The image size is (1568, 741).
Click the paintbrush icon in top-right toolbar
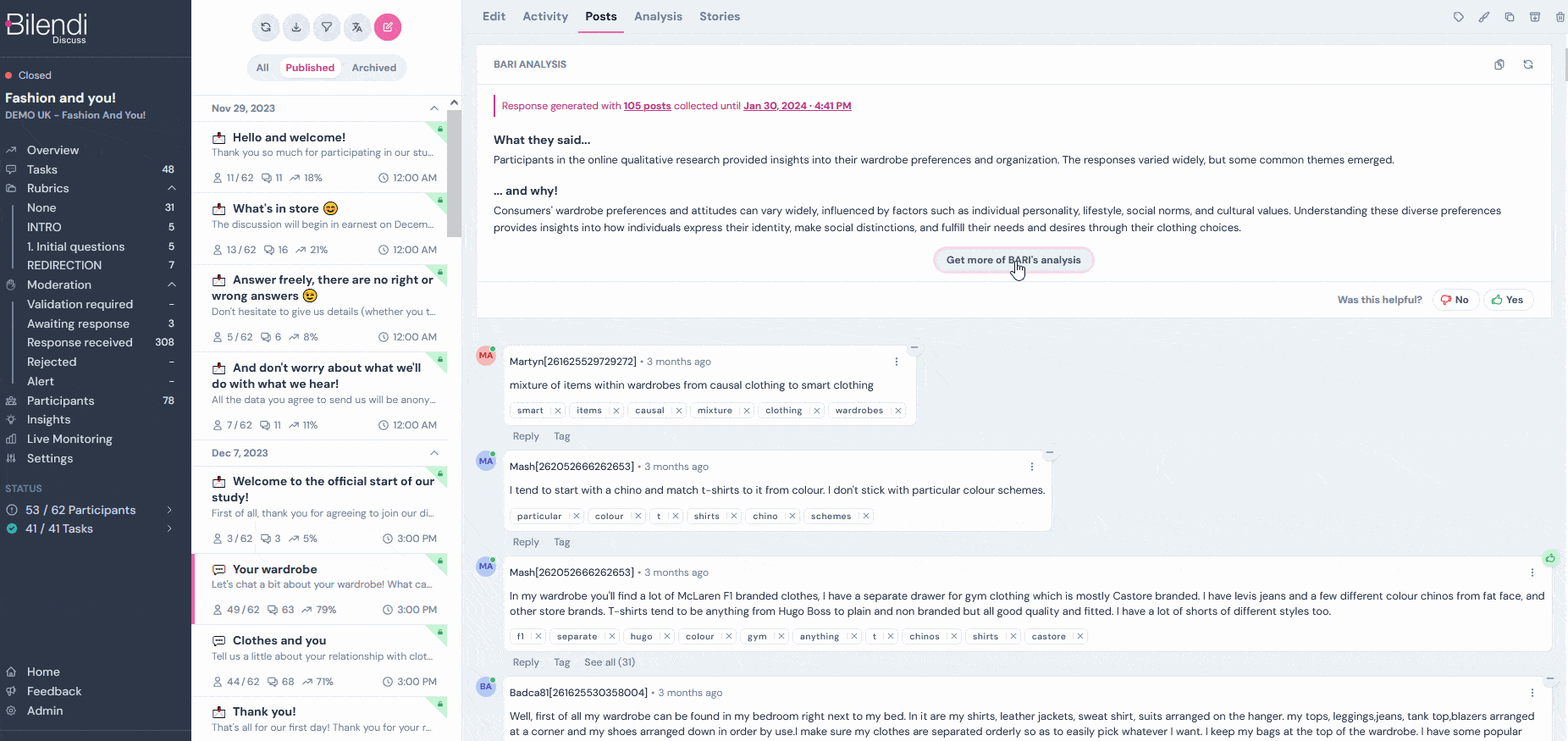(1484, 17)
